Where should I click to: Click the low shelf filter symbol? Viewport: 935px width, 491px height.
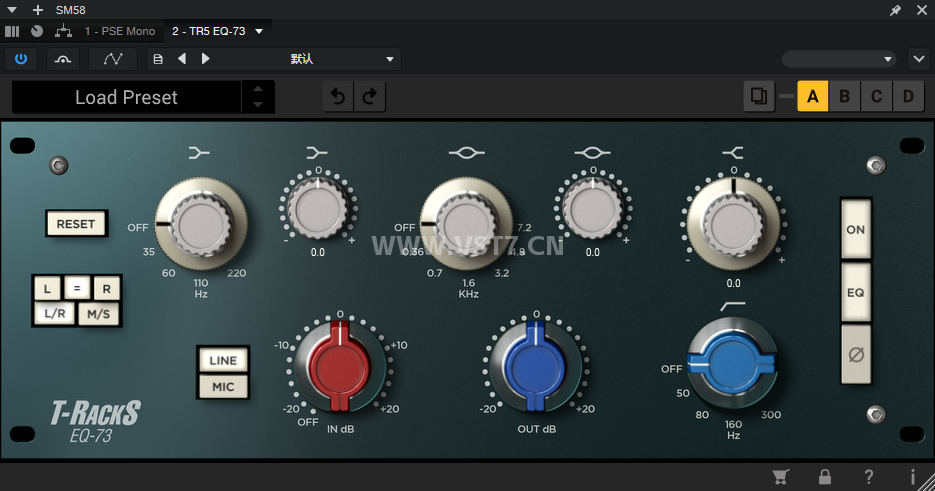199,153
